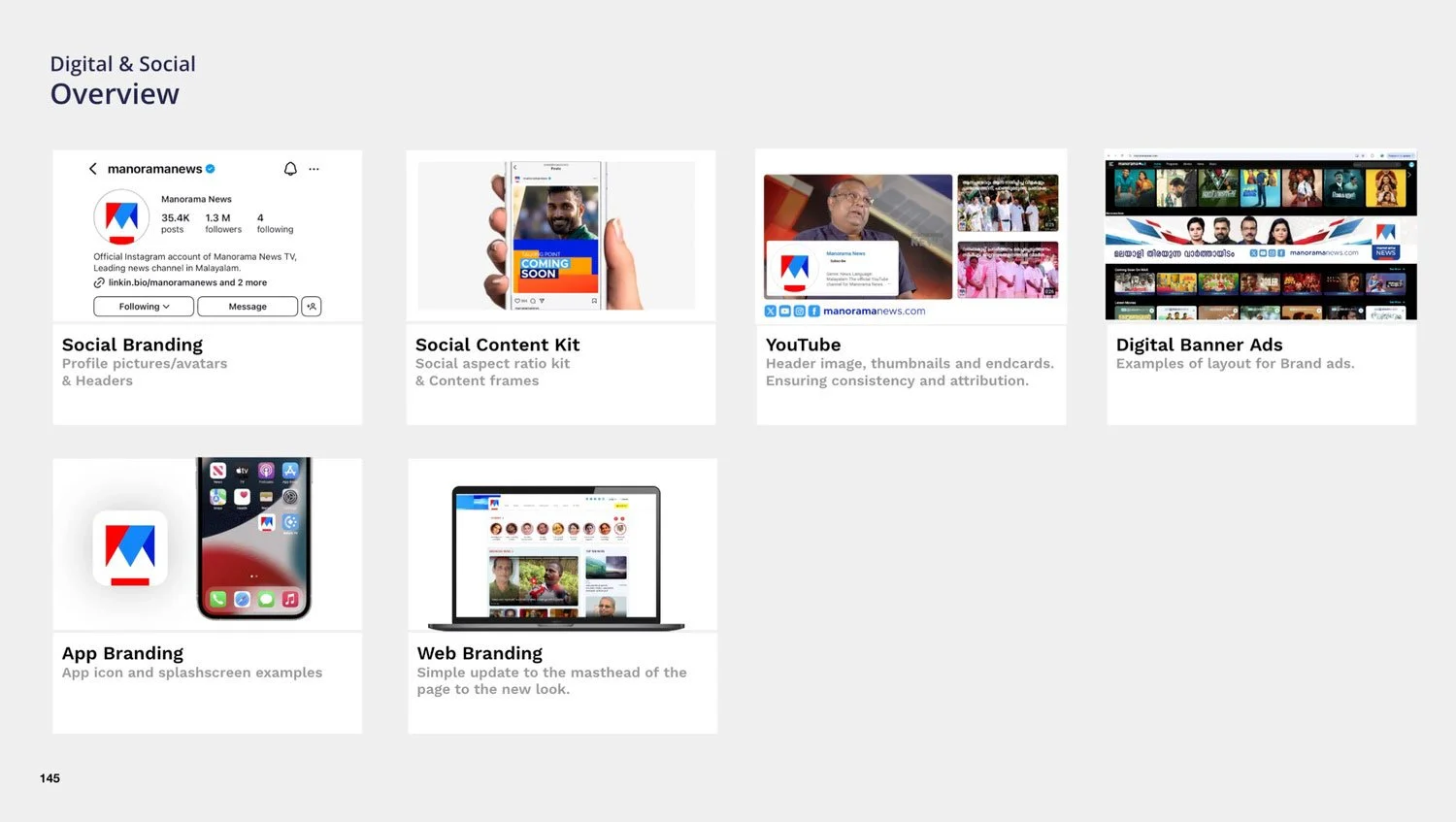The width and height of the screenshot is (1456, 822).
Task: Click the YouTube icon in the social links row
Action: [x=784, y=311]
